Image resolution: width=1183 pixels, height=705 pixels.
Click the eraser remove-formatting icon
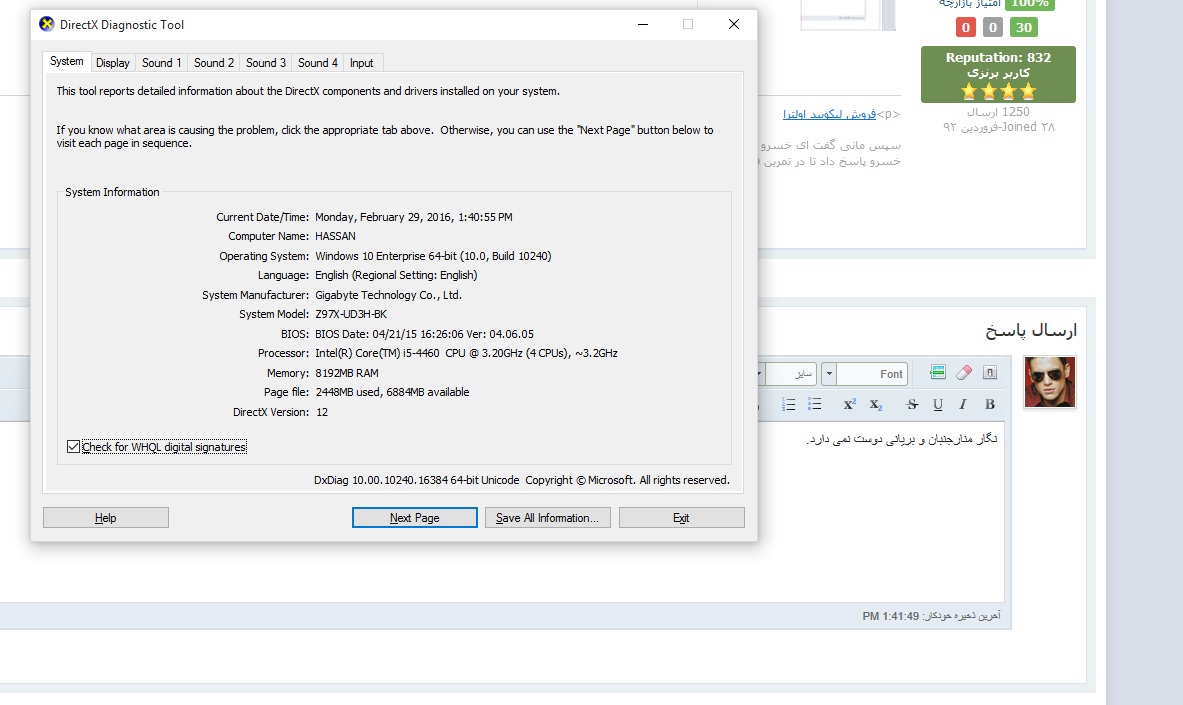(964, 373)
